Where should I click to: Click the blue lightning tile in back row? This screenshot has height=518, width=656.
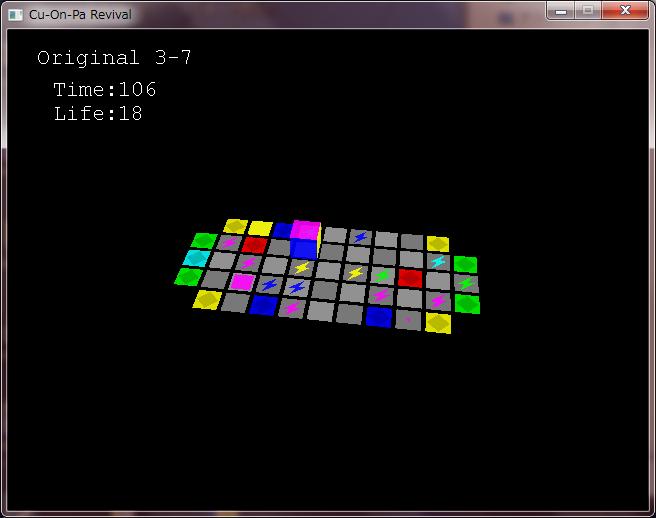[x=359, y=237]
